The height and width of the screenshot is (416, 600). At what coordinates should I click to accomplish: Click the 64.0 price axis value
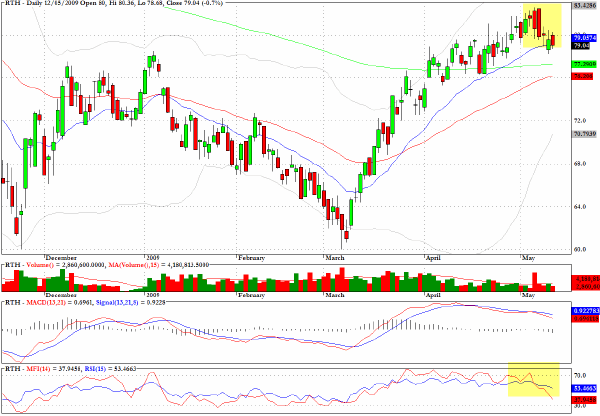coord(580,207)
